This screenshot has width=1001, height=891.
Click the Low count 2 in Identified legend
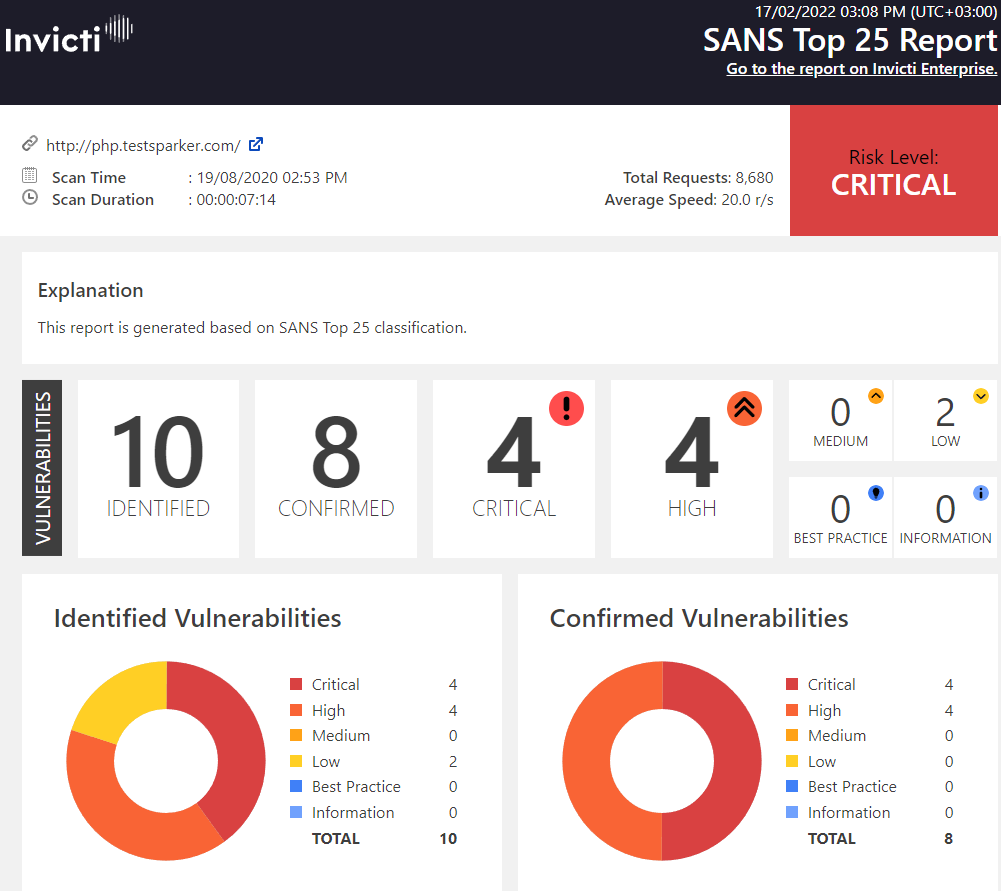coord(453,761)
